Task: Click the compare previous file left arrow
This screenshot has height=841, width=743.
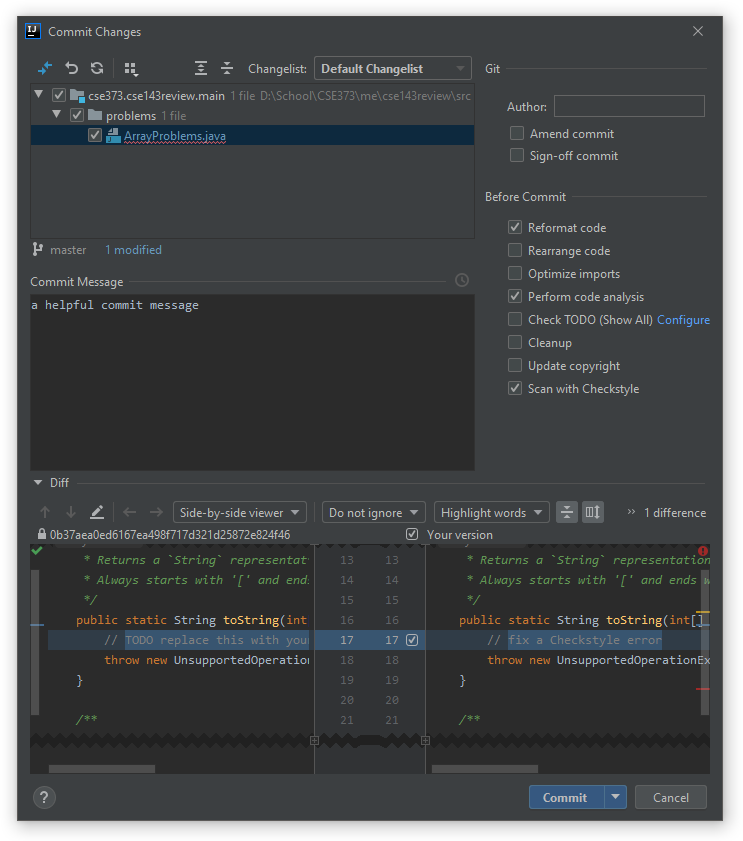Action: click(x=129, y=512)
